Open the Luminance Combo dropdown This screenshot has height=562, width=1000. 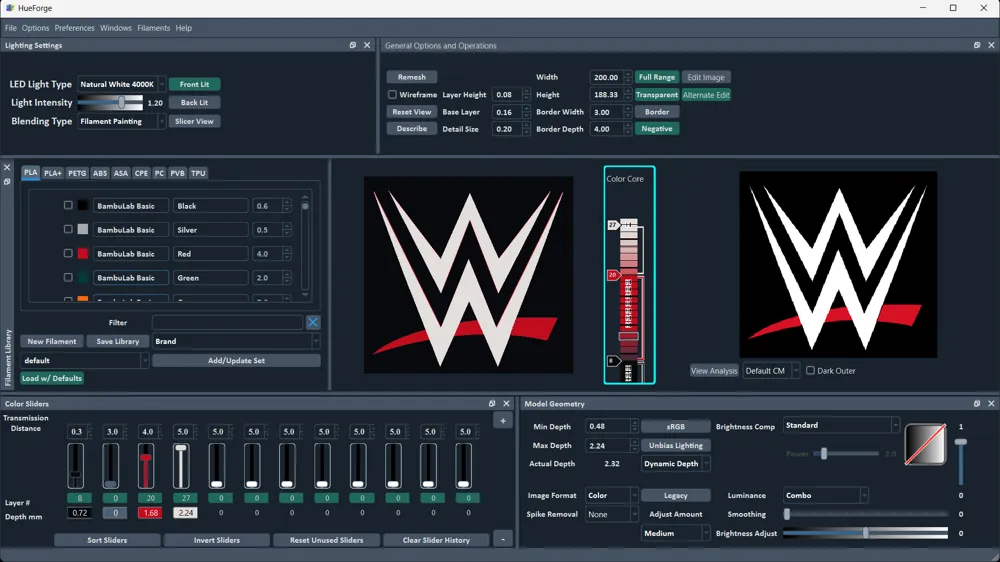pyautogui.click(x=825, y=495)
